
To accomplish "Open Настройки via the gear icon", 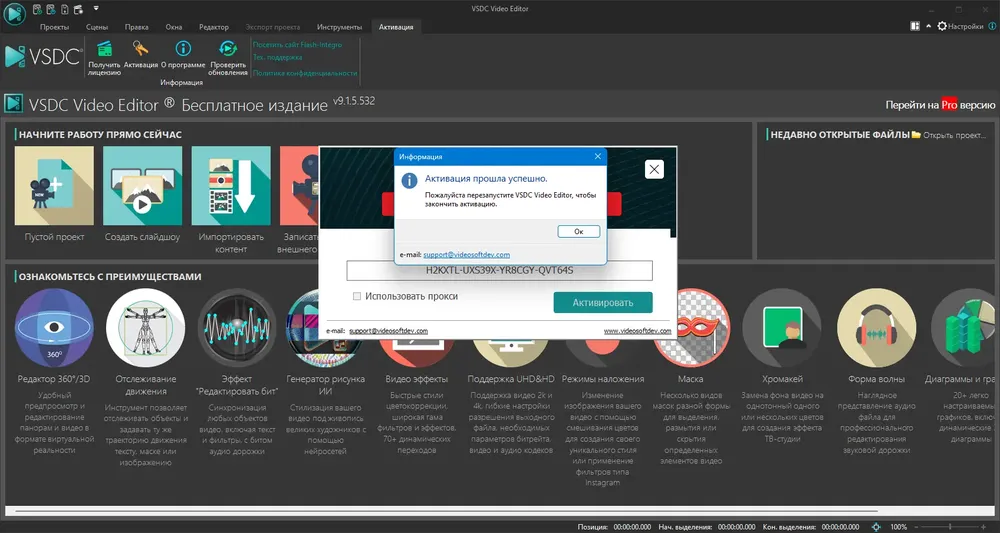I will 942,27.
